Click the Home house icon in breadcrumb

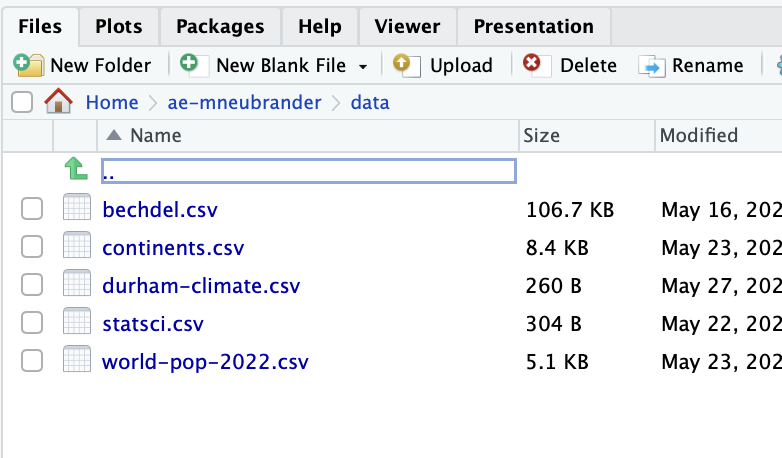pos(58,101)
